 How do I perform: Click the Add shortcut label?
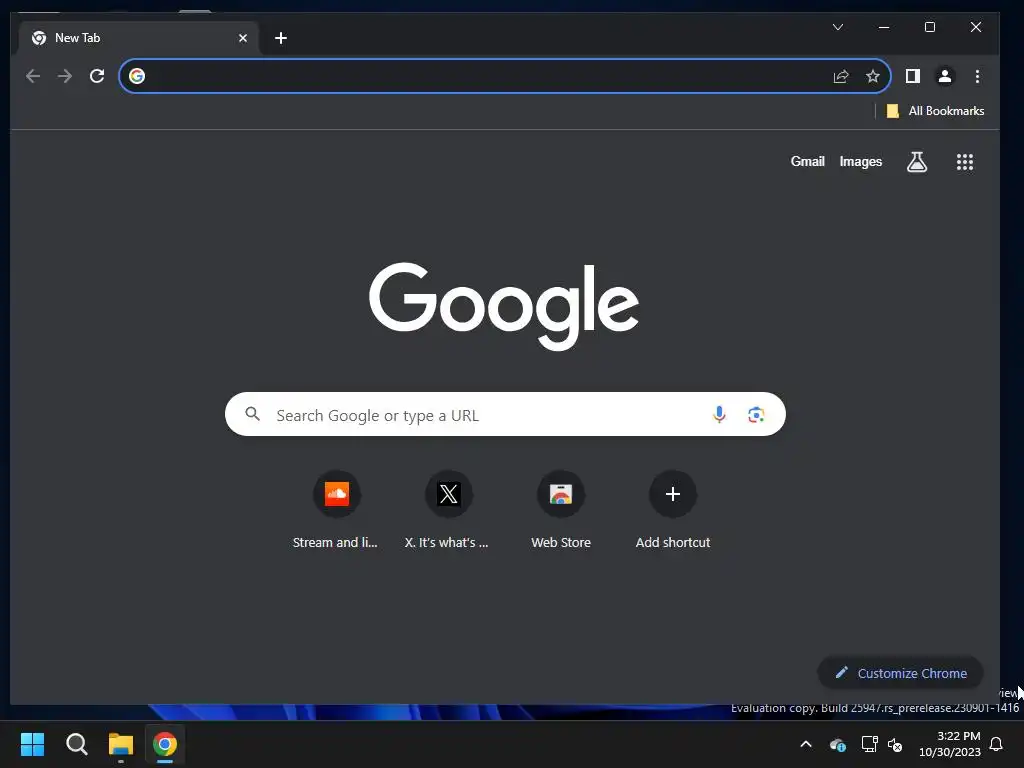(x=673, y=542)
